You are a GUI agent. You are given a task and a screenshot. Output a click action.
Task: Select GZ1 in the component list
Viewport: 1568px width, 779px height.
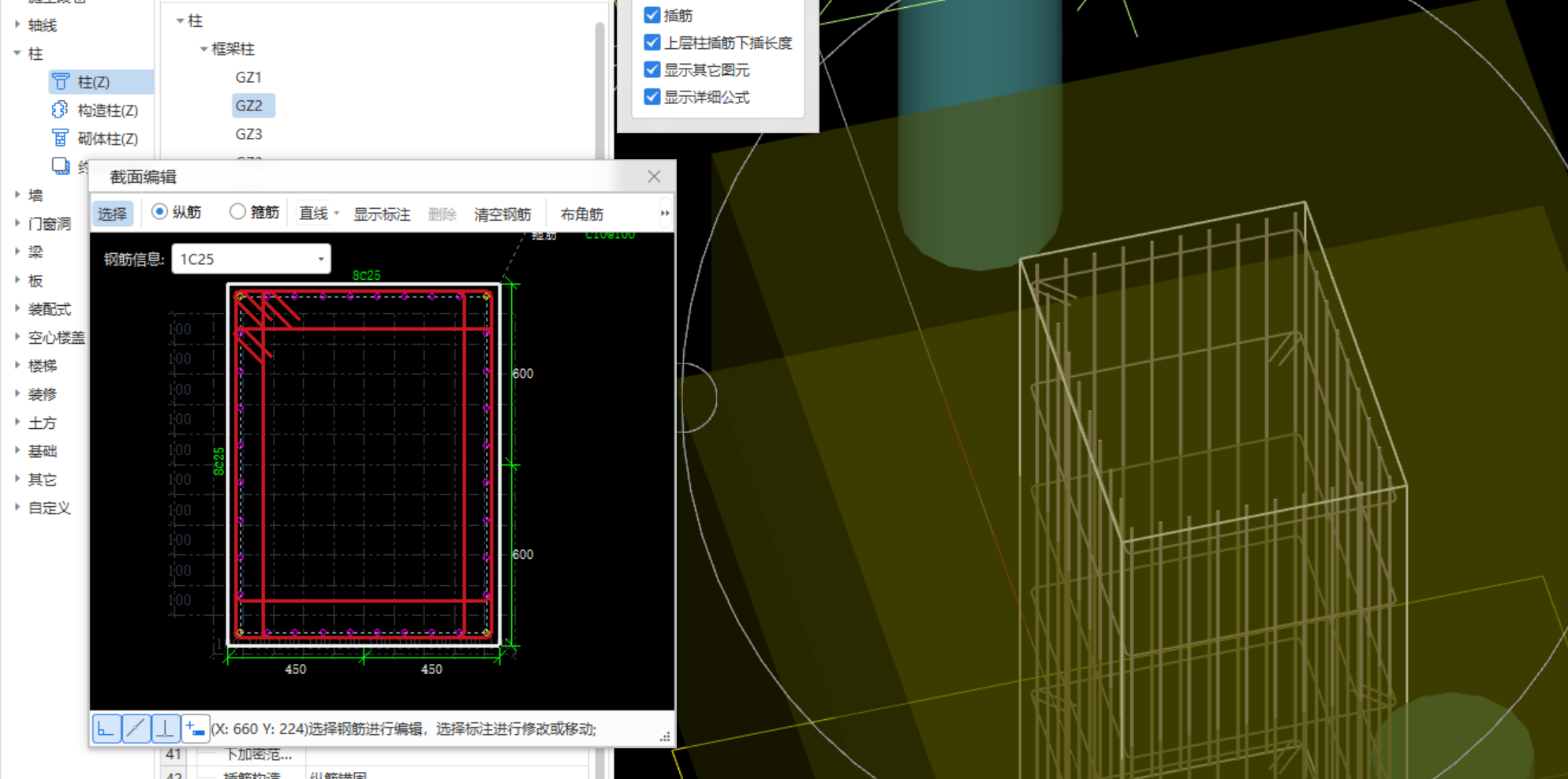(248, 77)
